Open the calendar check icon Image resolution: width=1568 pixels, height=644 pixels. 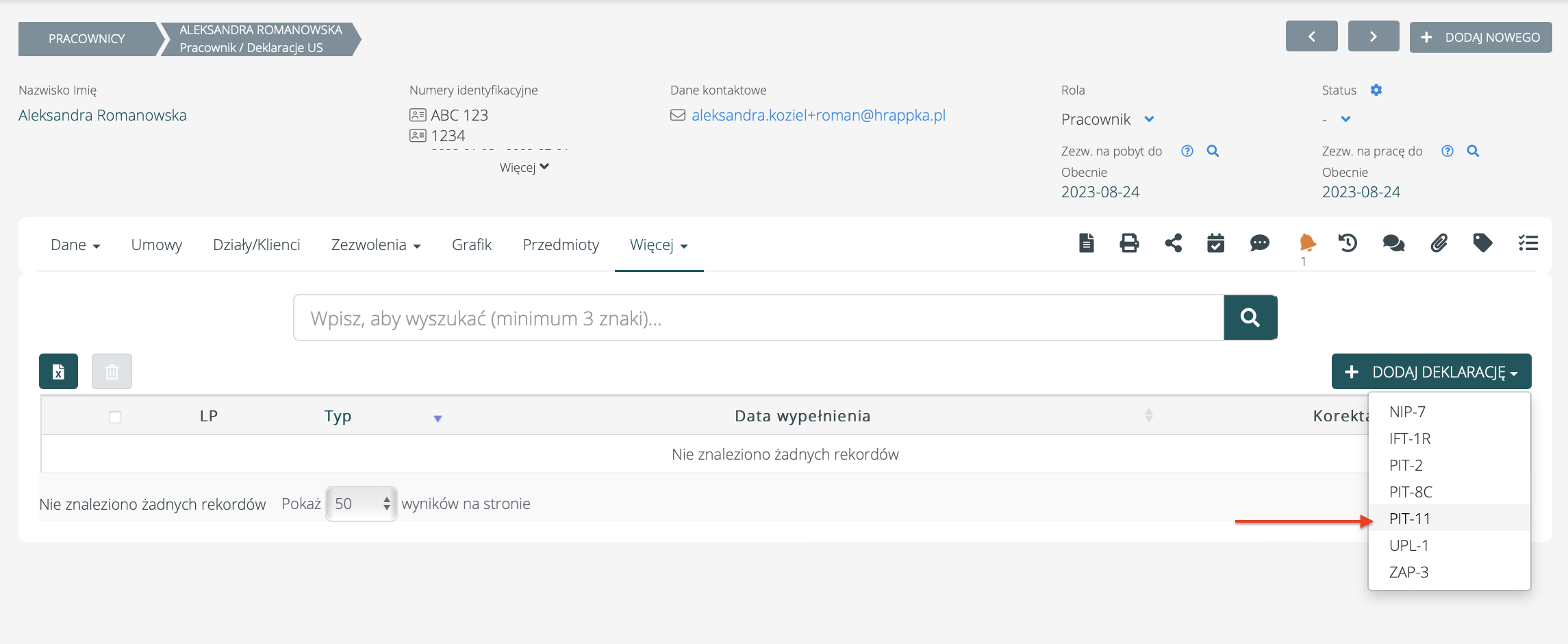click(1215, 243)
